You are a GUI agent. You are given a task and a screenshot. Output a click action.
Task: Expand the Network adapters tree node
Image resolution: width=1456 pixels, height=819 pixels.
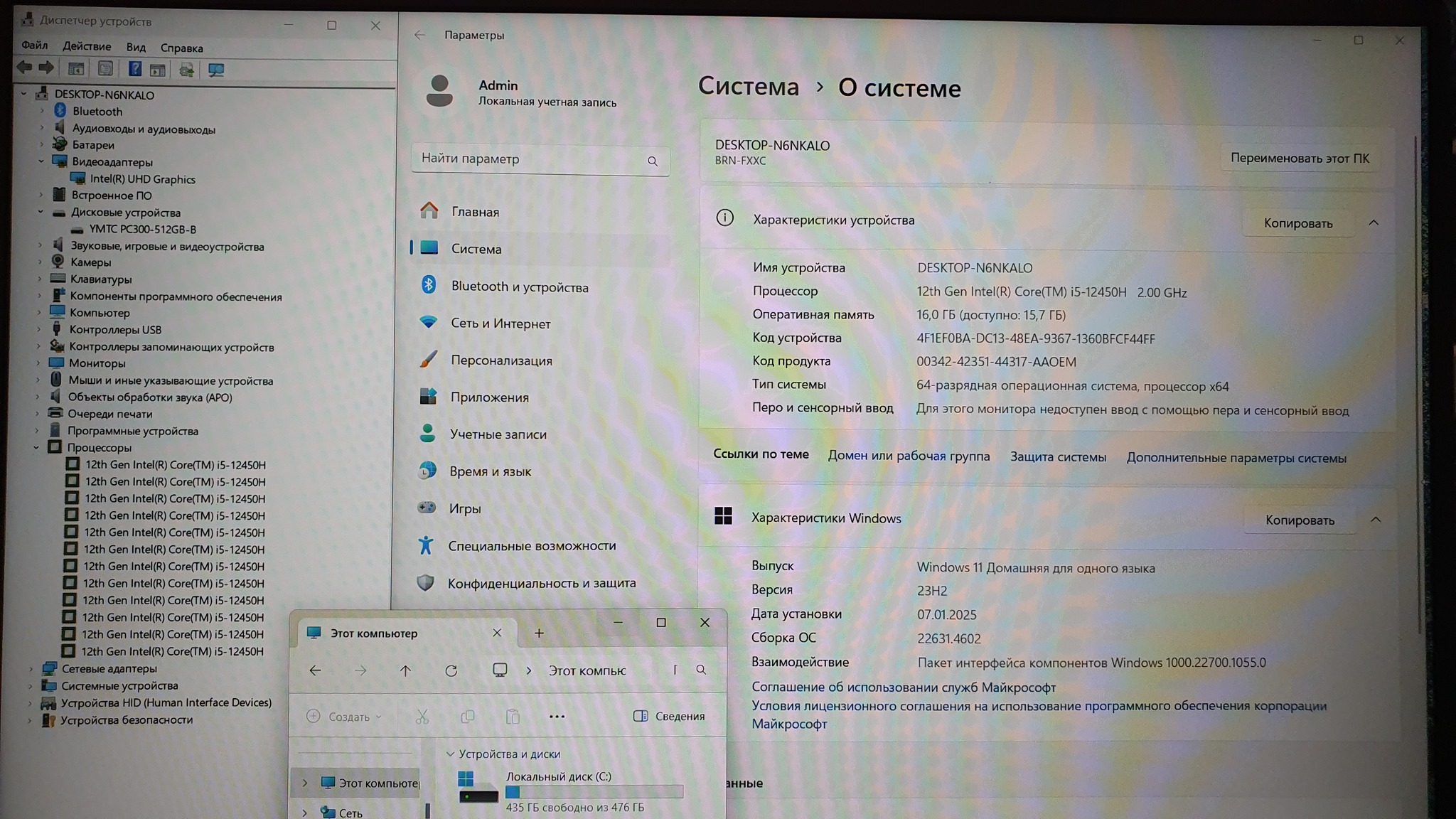click(31, 668)
